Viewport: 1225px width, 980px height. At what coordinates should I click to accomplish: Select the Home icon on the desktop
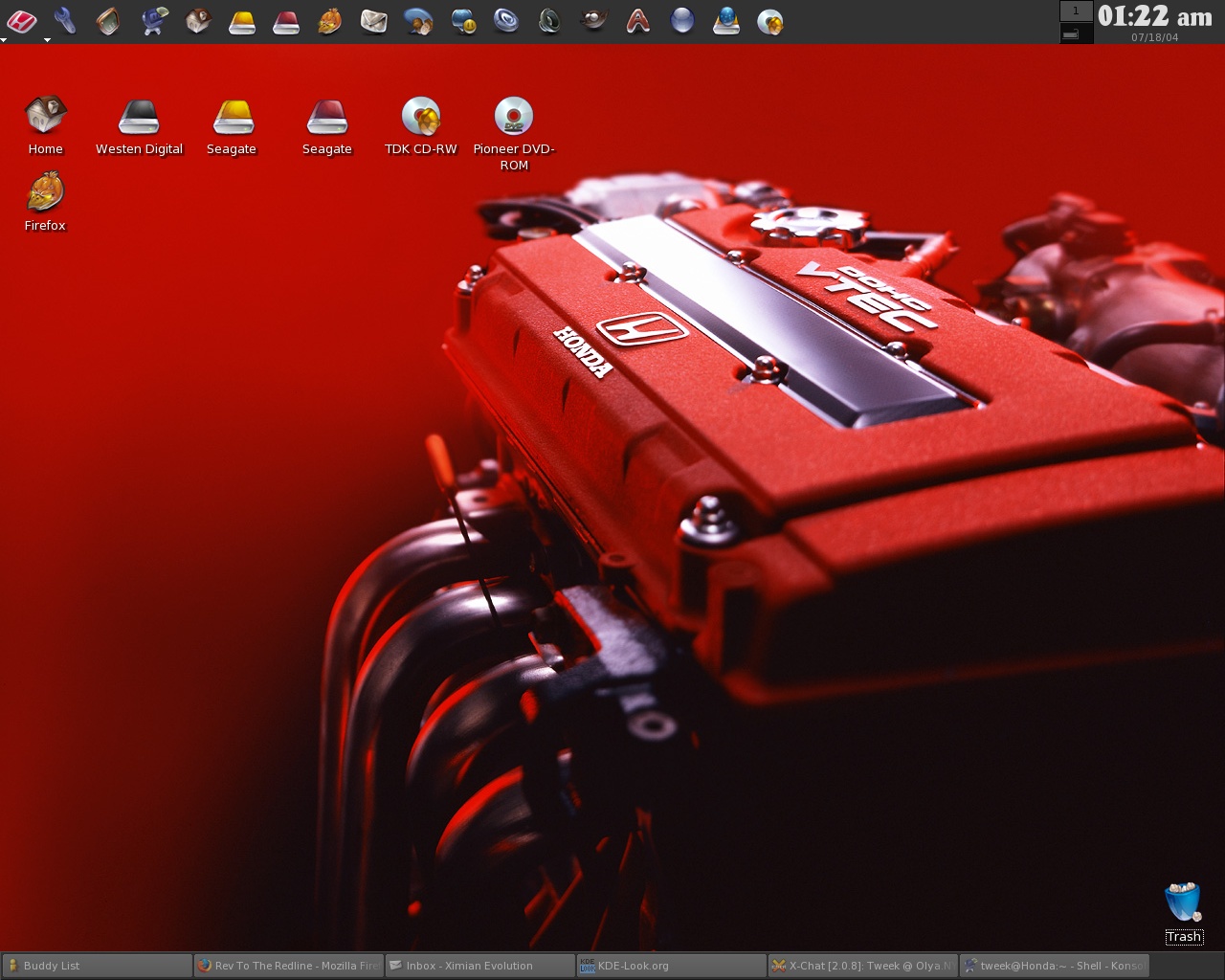pyautogui.click(x=45, y=125)
